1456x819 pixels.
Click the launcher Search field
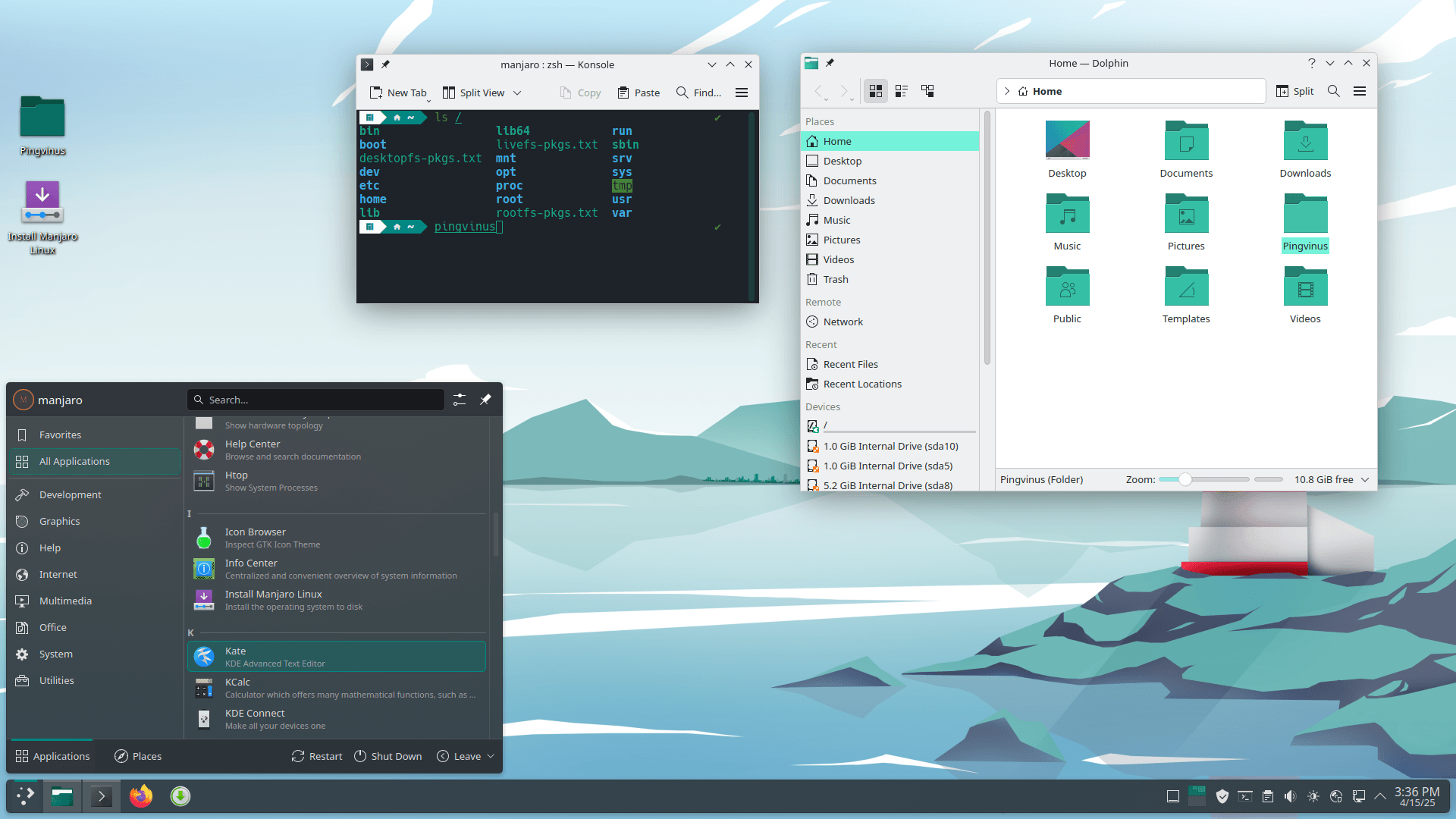pos(315,400)
